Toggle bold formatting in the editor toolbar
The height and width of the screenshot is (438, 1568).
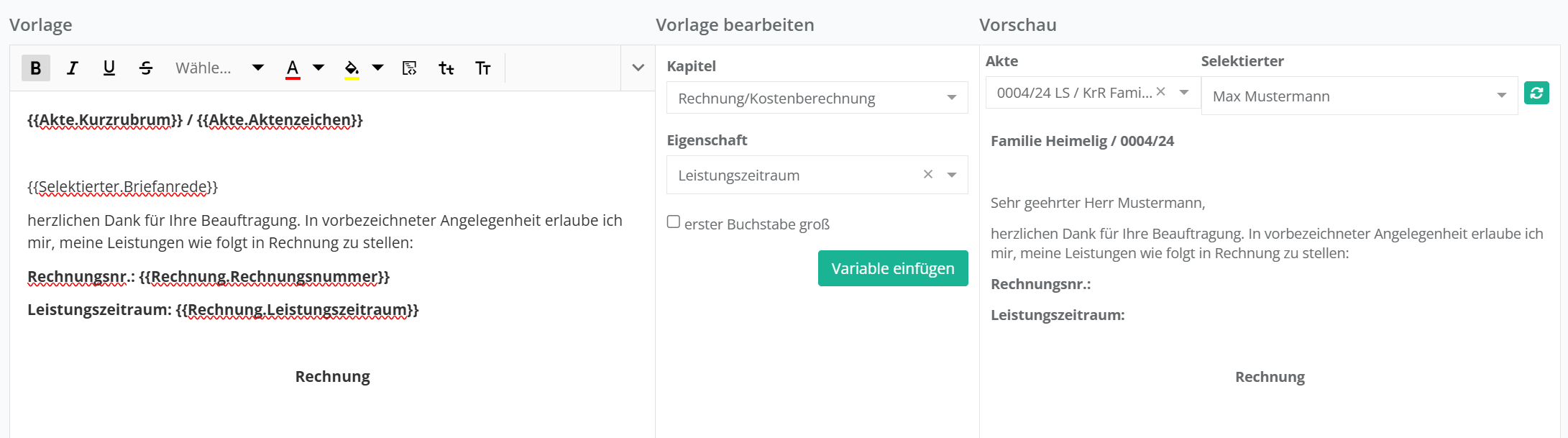35,68
